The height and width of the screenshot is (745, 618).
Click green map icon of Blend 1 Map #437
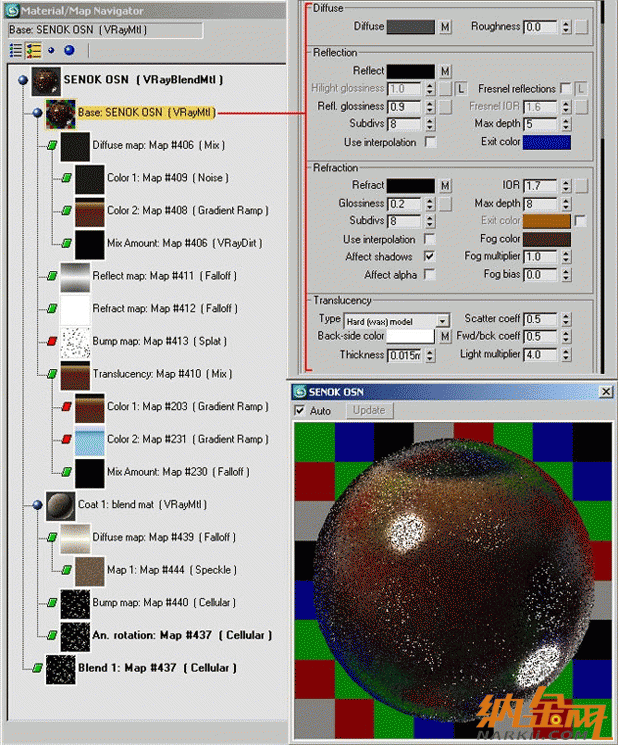click(38, 668)
